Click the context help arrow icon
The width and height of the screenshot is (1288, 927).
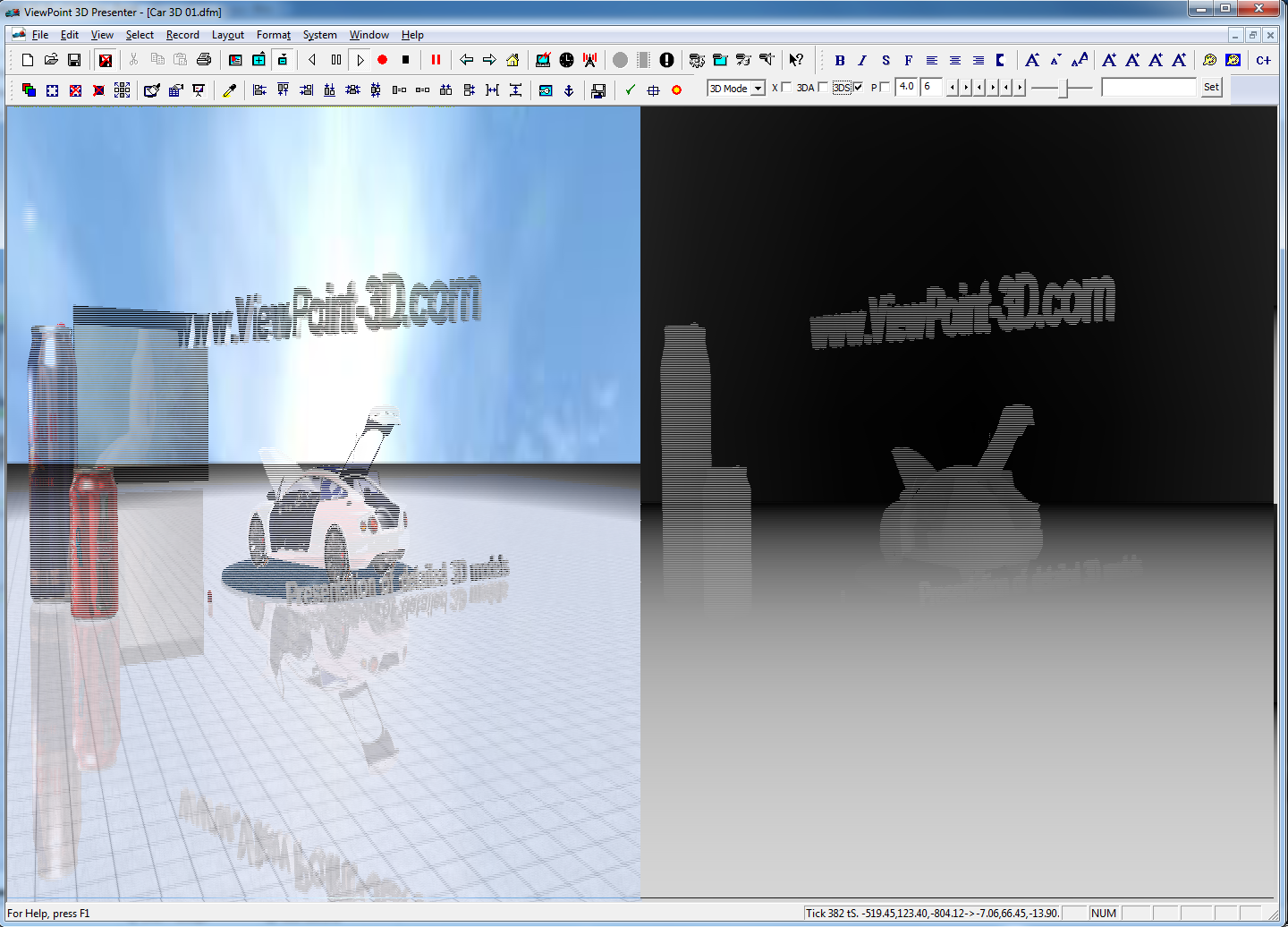click(796, 60)
